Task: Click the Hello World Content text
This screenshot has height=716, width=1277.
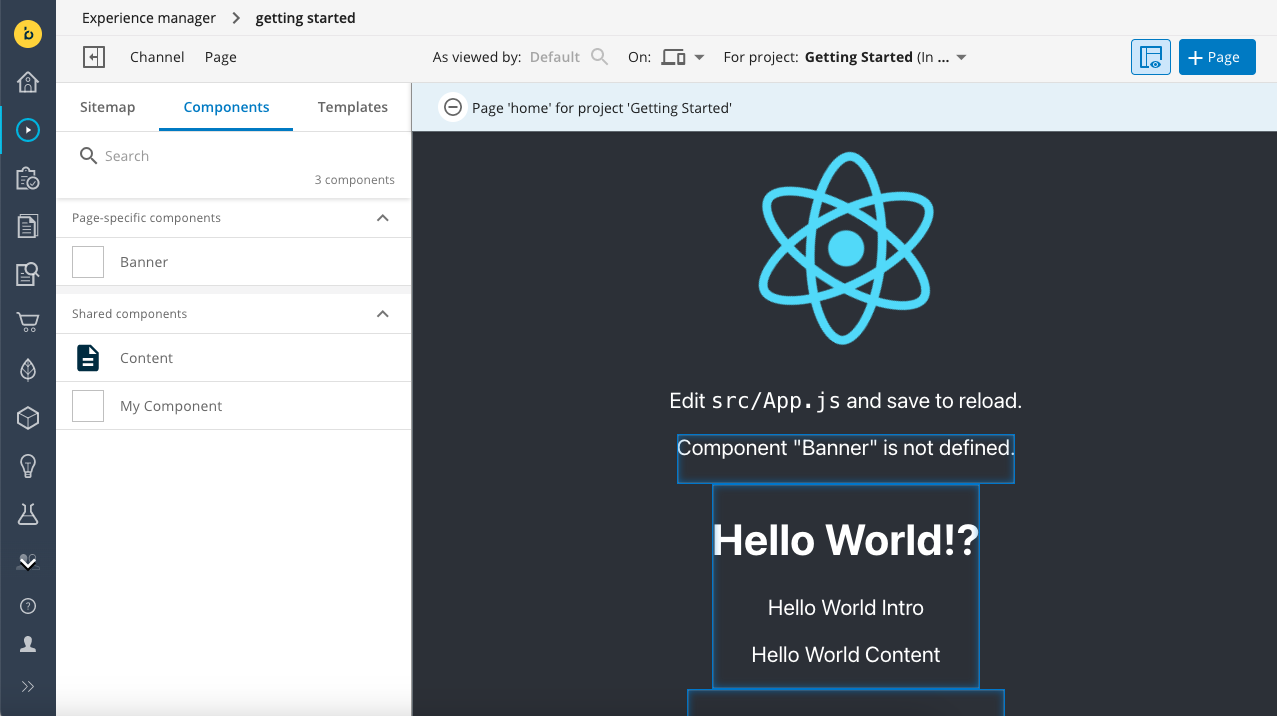Action: click(x=846, y=655)
